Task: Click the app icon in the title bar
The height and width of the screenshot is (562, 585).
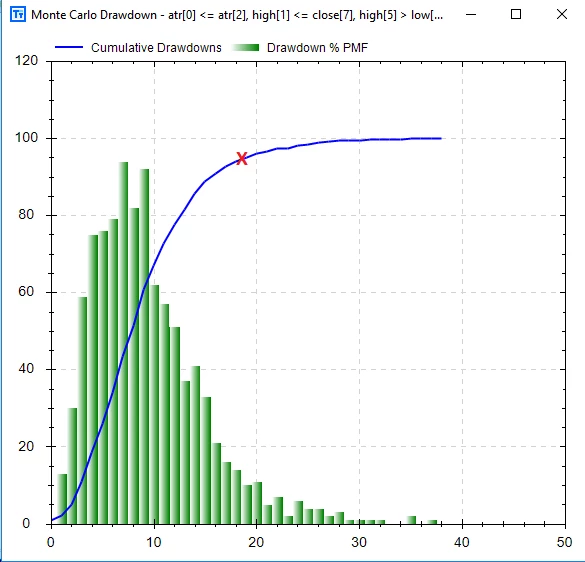Action: (x=18, y=15)
